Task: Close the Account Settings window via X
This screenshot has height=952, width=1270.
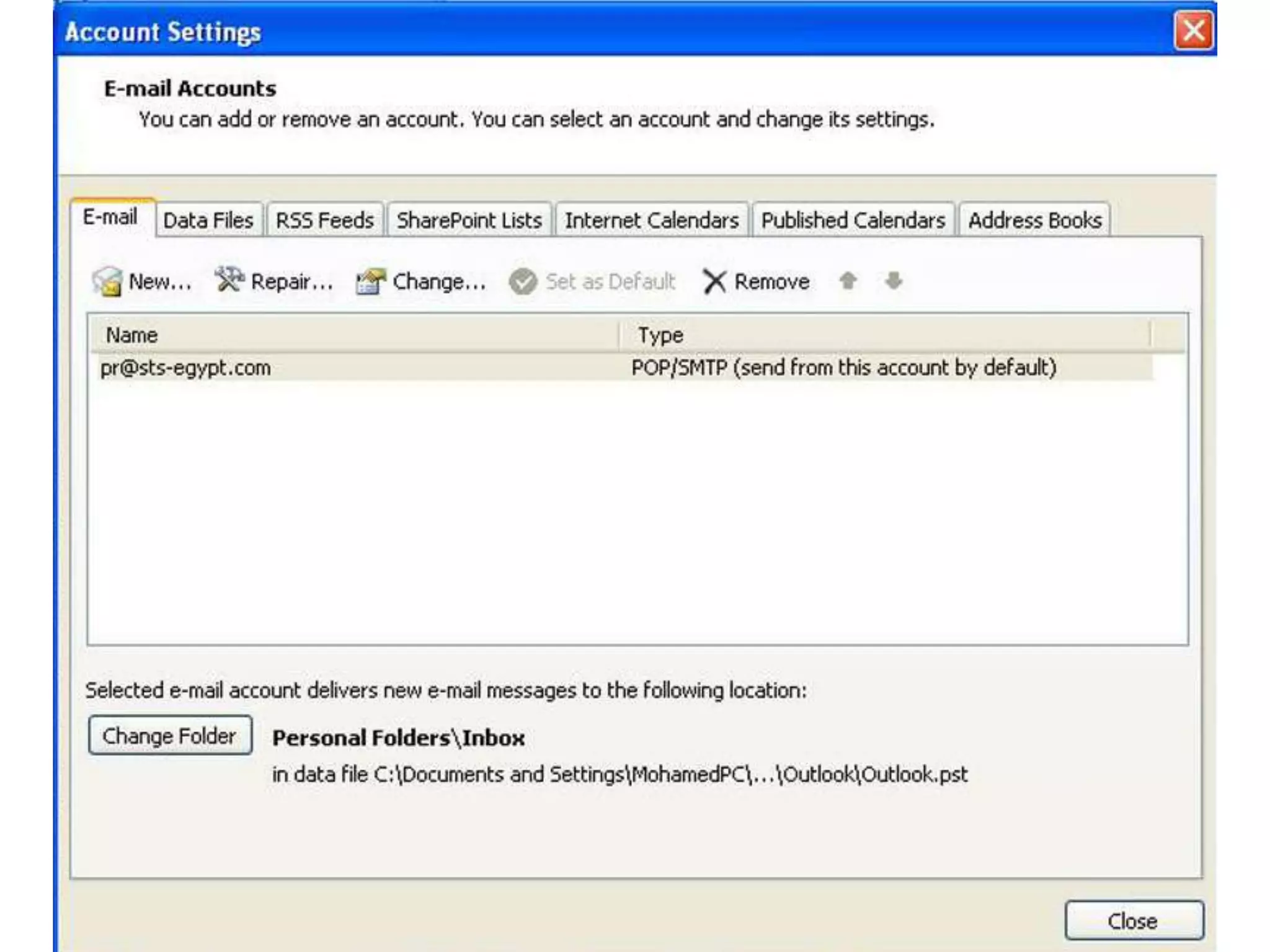Action: click(1194, 30)
